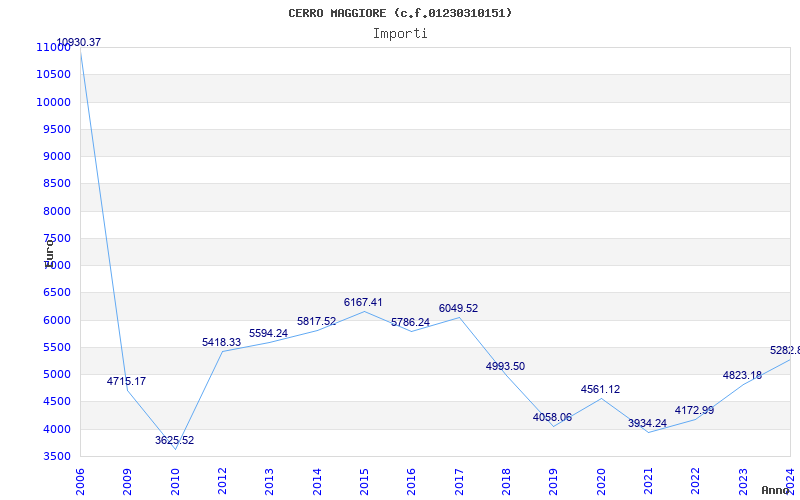800x500 pixels.
Task: Select the 4823.18 data label
Action: pos(742,376)
